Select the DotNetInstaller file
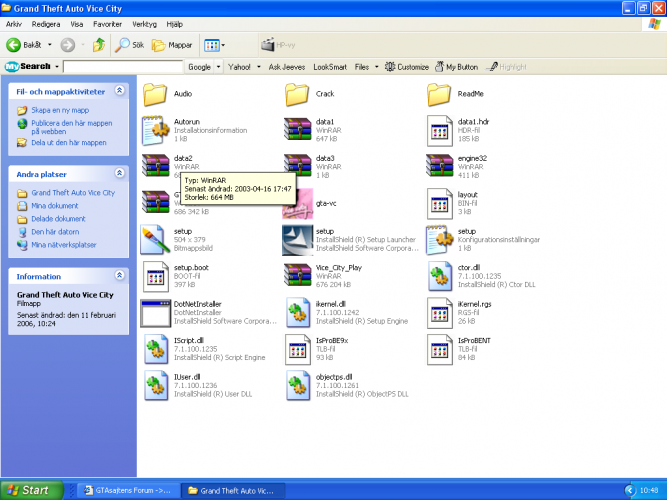Viewport: 667px width, 500px height. point(155,310)
